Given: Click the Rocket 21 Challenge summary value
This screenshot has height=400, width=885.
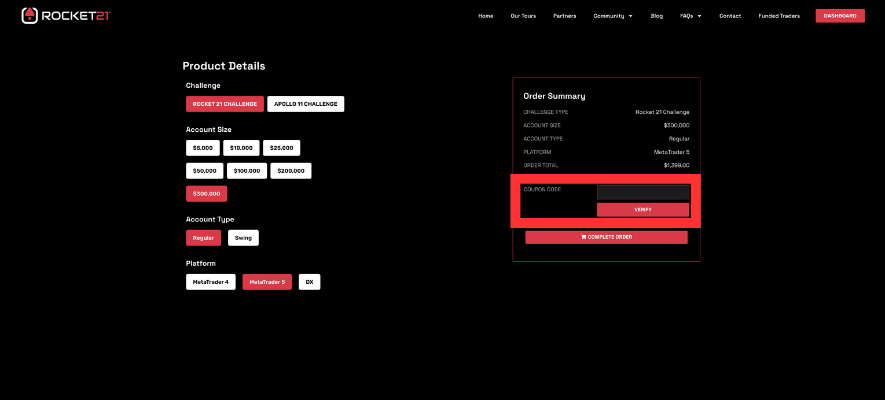Looking at the screenshot, I should coord(662,112).
